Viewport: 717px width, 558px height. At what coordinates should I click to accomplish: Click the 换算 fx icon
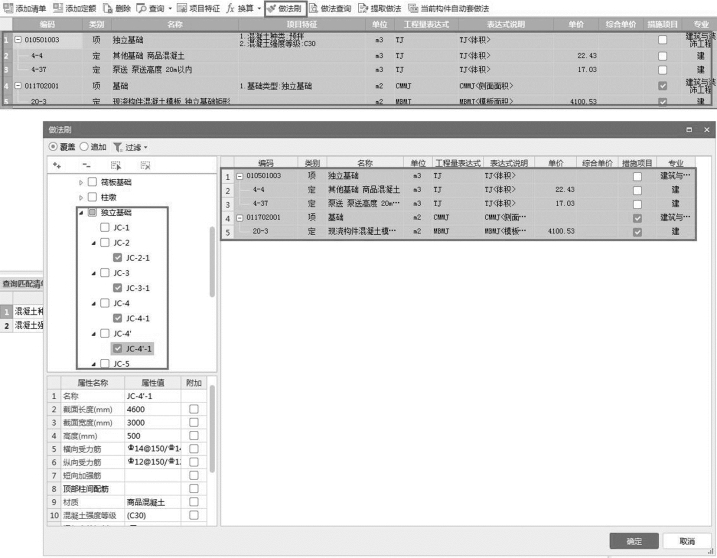pos(230,8)
